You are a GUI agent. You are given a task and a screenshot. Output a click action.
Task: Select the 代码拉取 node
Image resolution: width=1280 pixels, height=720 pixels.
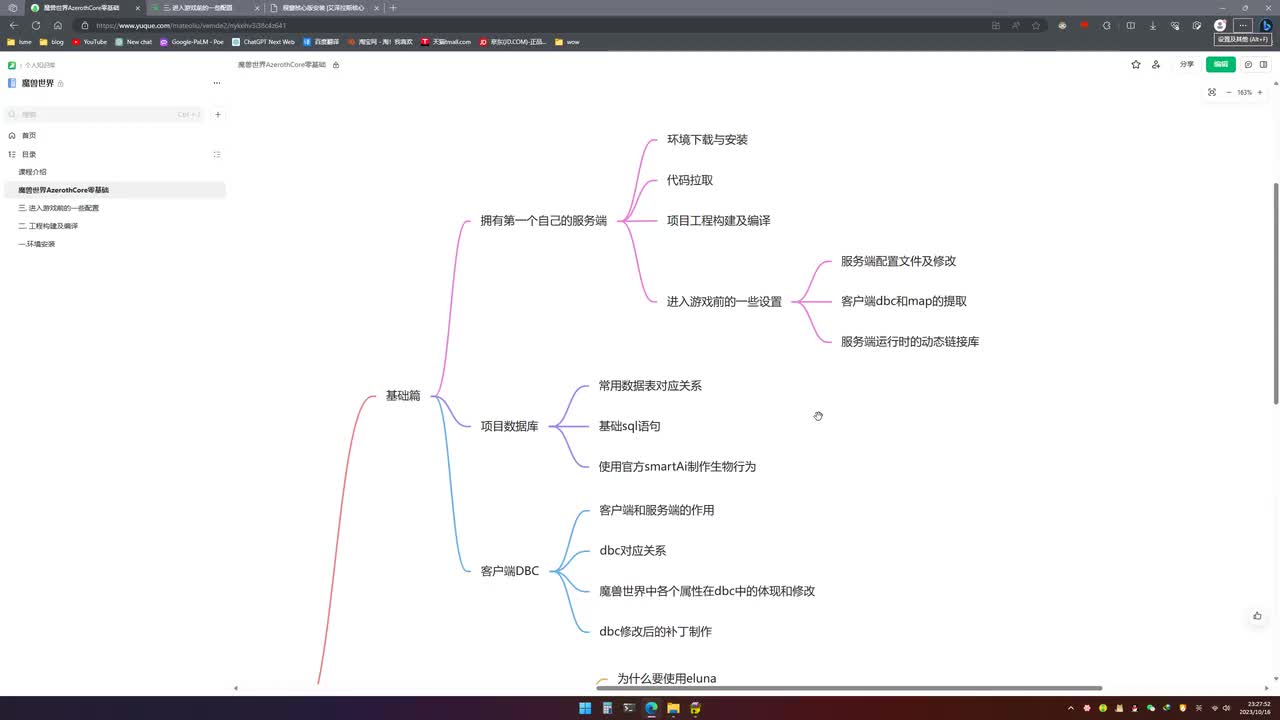[690, 180]
